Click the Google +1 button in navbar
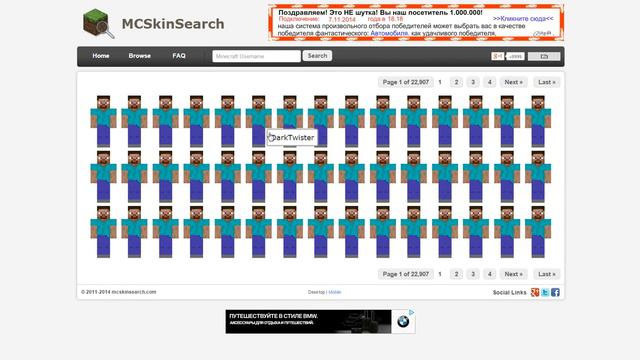 498,56
